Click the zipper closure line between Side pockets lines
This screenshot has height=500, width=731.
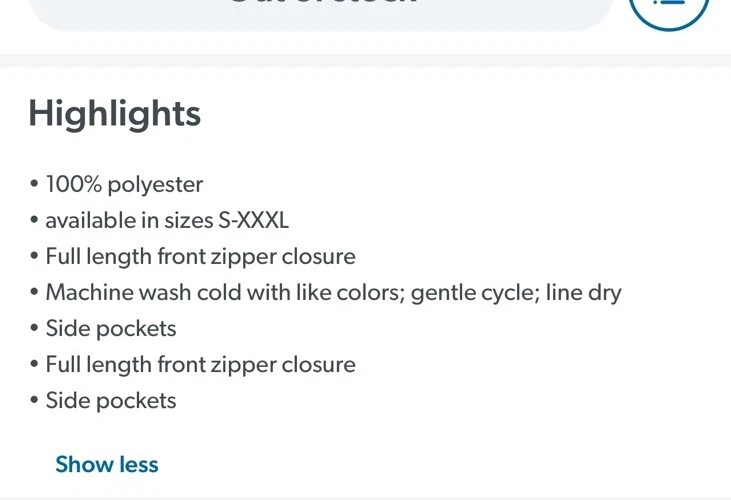tap(200, 365)
